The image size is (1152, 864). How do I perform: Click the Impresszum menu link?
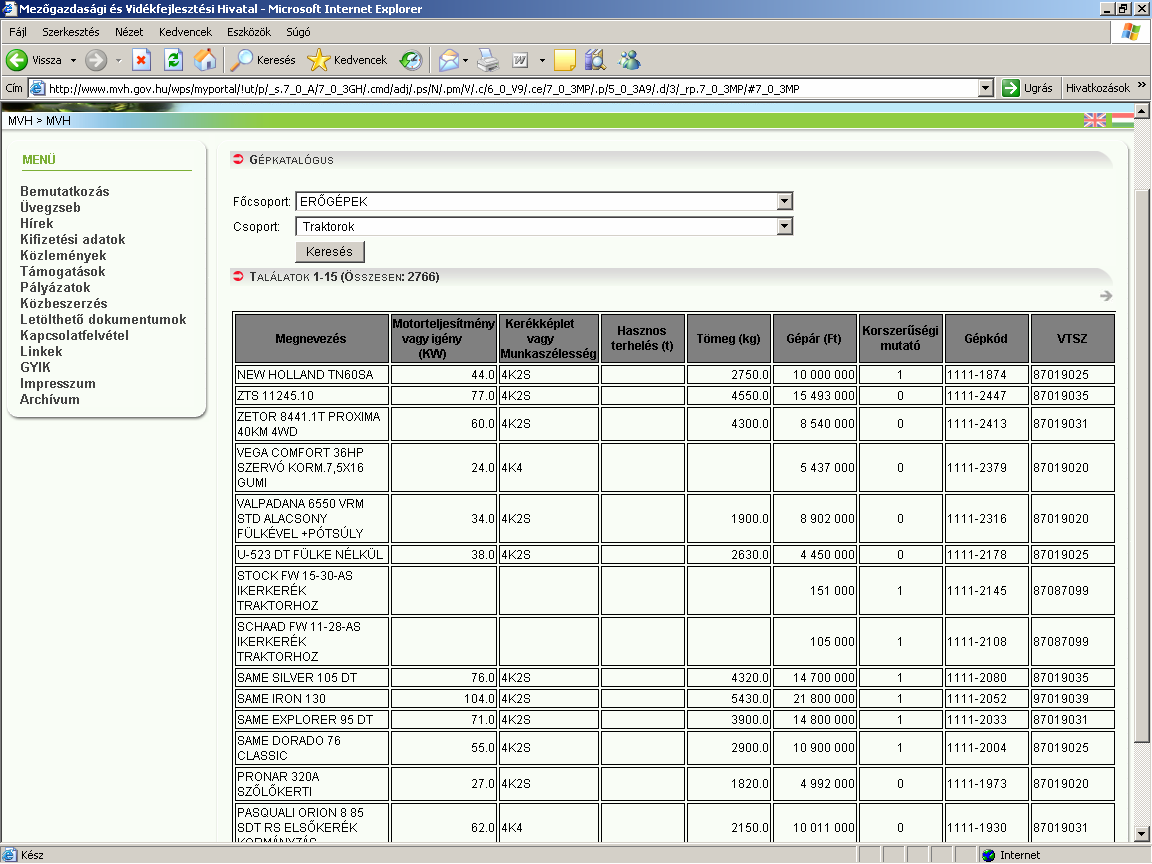(x=57, y=384)
